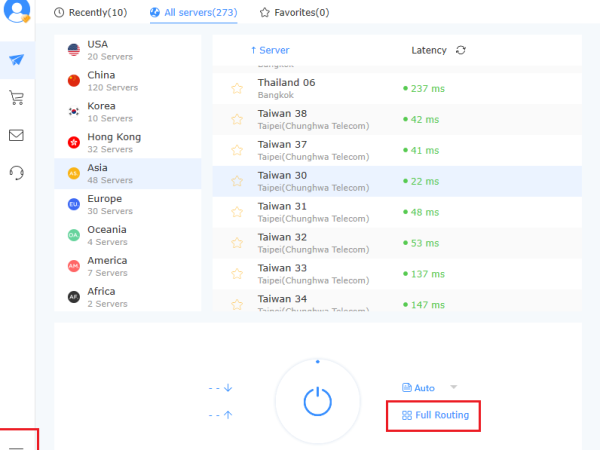
Task: Click the orange Asia region icon
Action: tap(74, 173)
